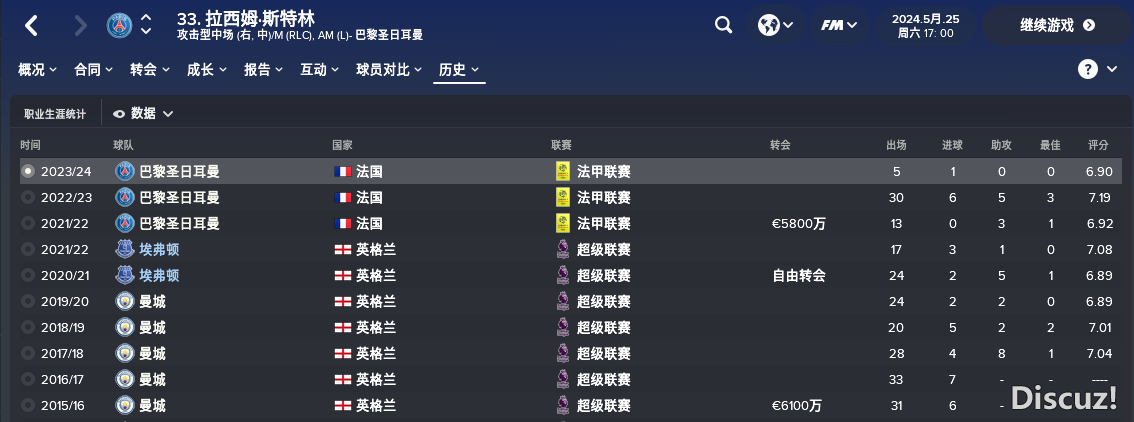The width and height of the screenshot is (1134, 422).
Task: Click the PSG club badge in header
Action: click(x=119, y=25)
